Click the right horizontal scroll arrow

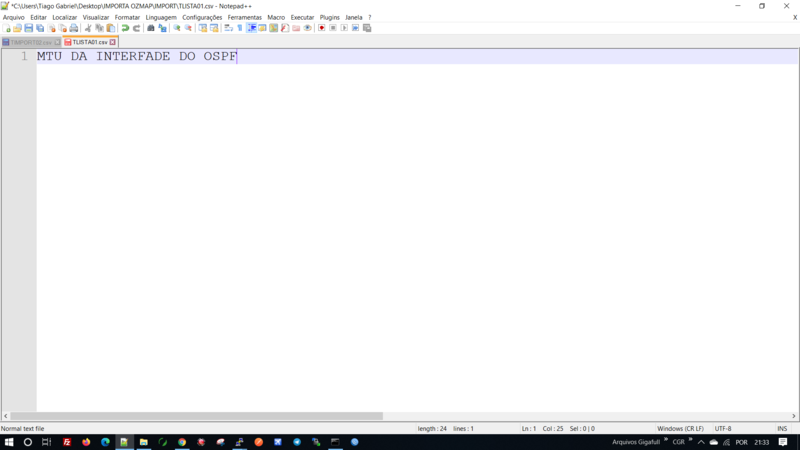point(793,416)
